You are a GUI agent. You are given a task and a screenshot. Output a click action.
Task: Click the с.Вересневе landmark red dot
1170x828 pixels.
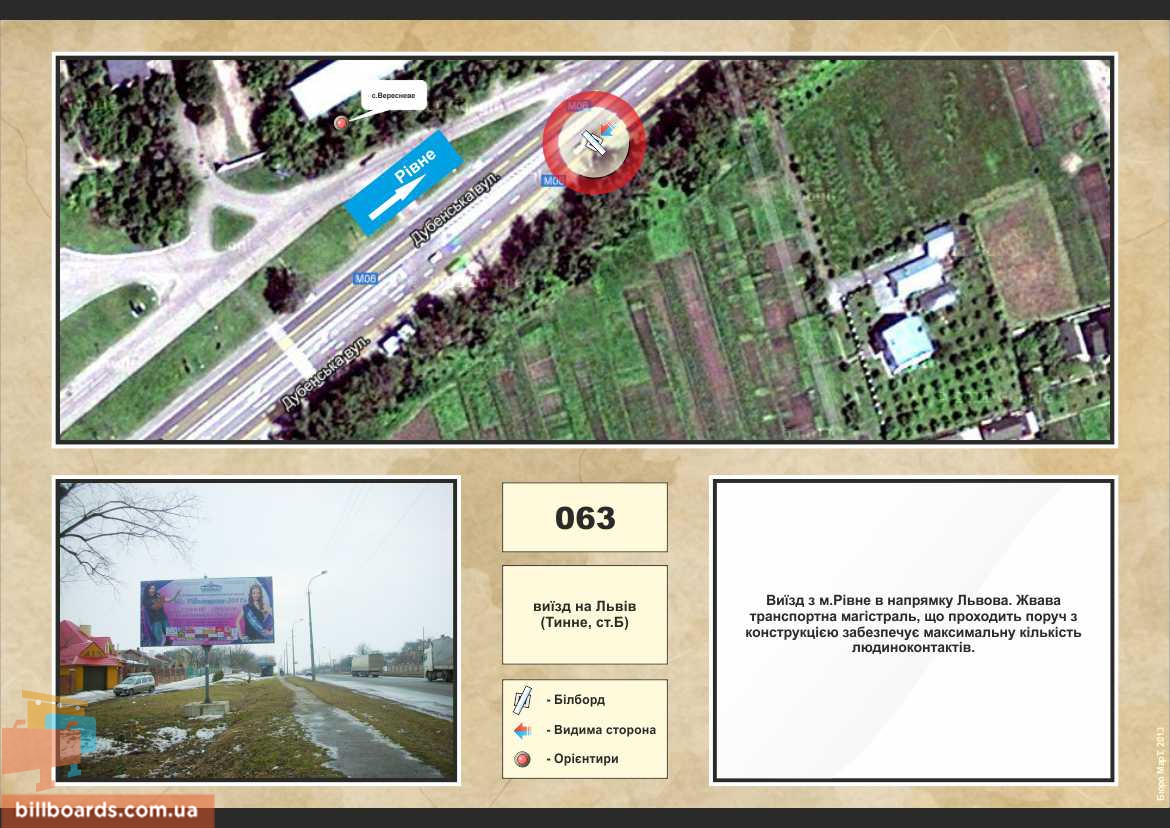tap(341, 123)
